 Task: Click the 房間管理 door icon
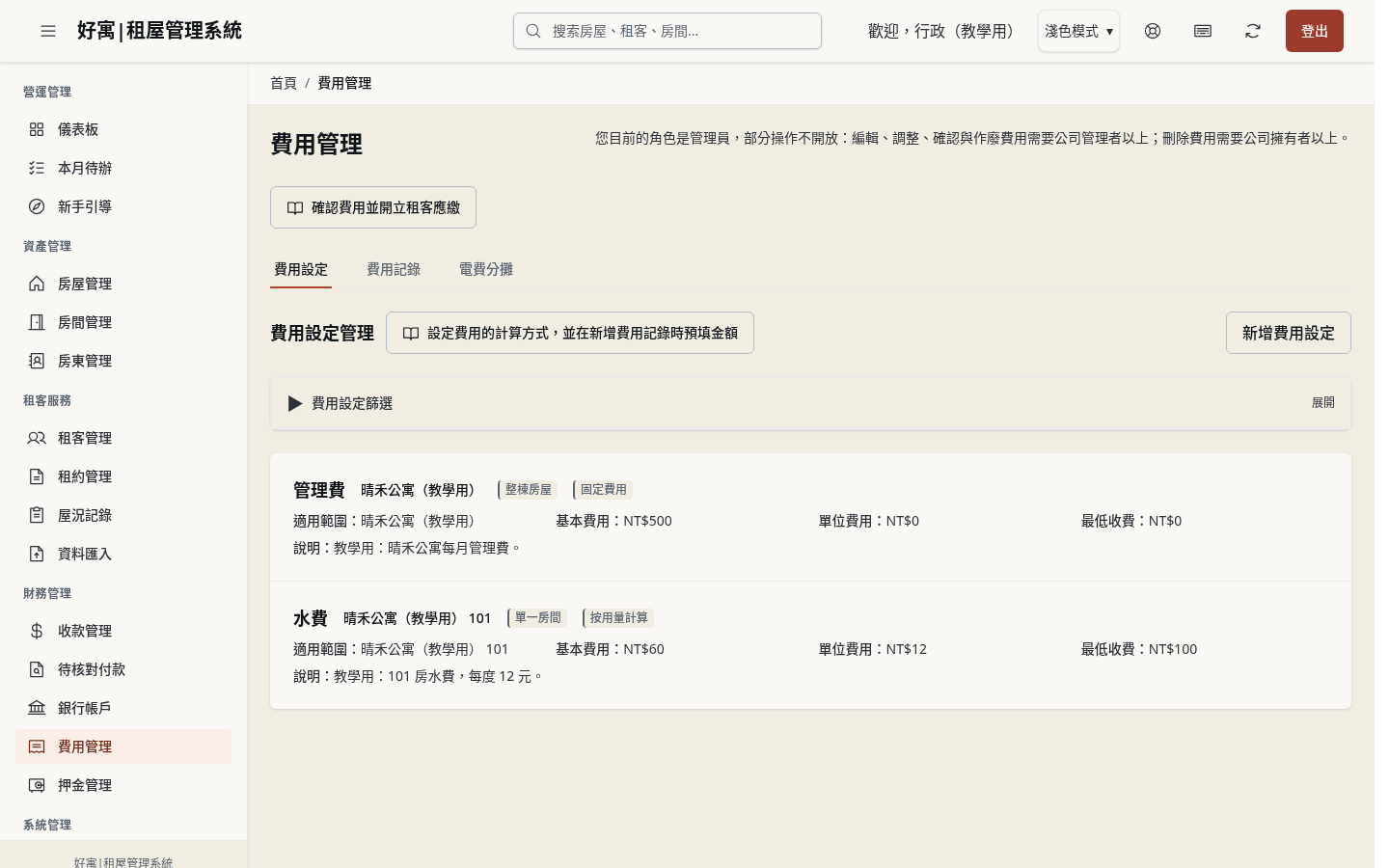coord(37,322)
